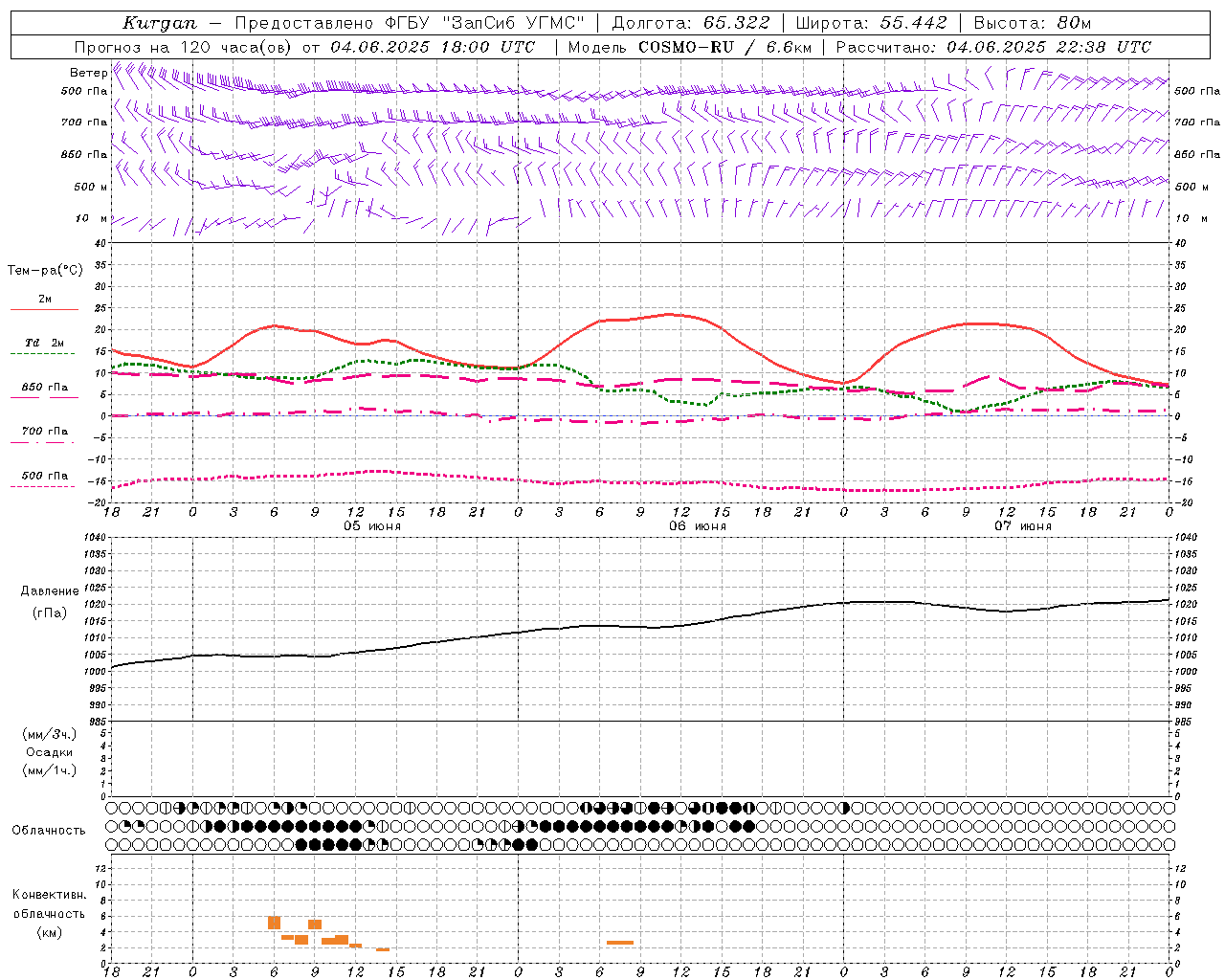Click the tallest orange convective bar at 6h on 05 июня
This screenshot has height=980, width=1225.
[274, 923]
